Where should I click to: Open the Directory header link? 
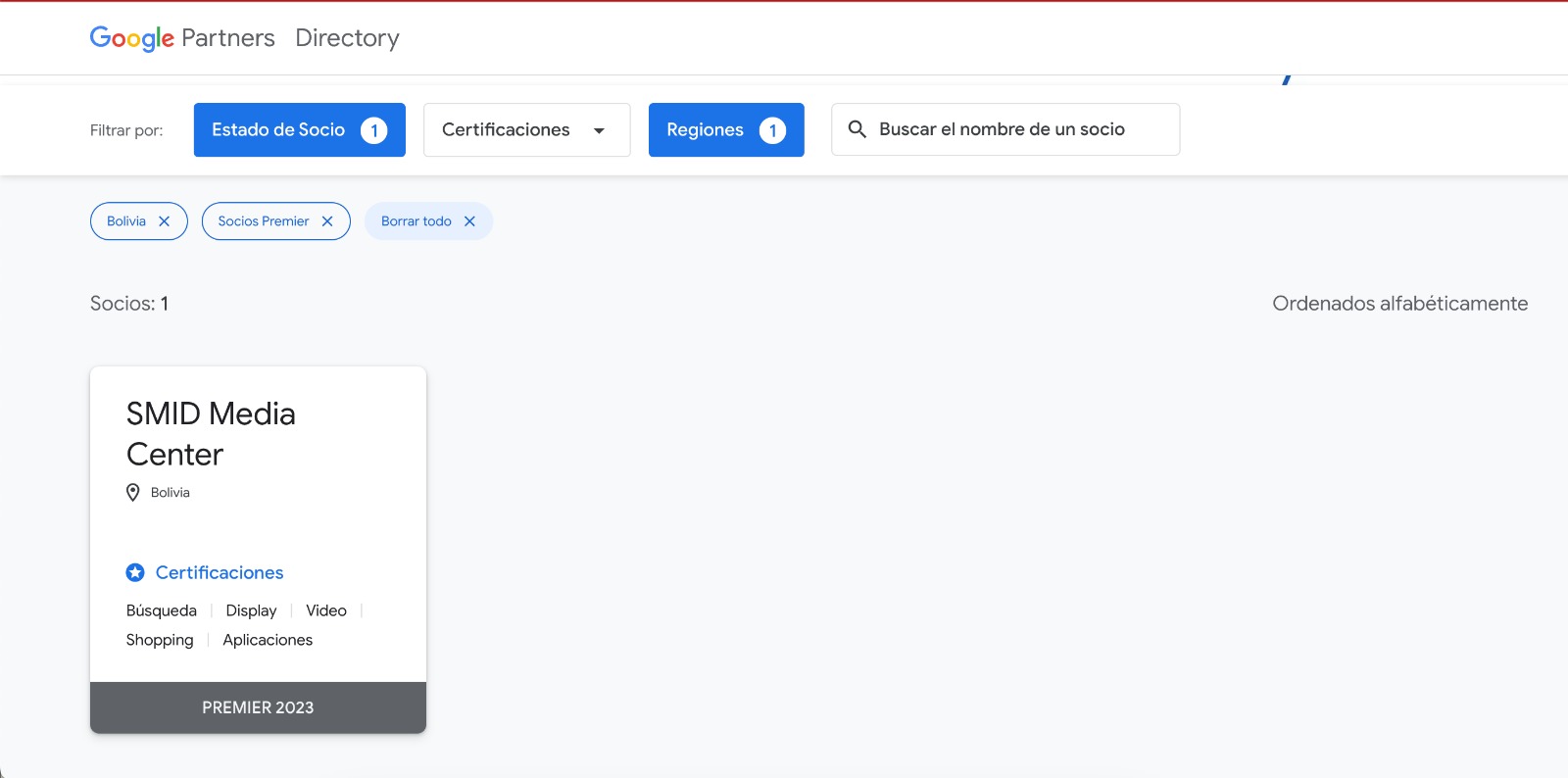pyautogui.click(x=347, y=38)
